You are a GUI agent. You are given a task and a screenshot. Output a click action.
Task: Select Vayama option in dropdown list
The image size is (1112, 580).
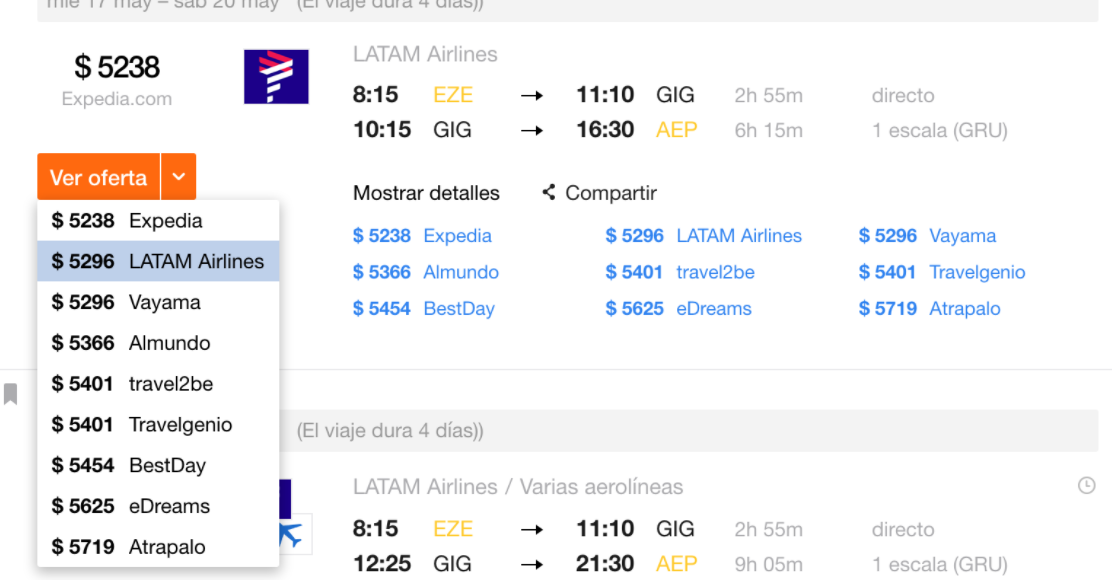coord(158,302)
